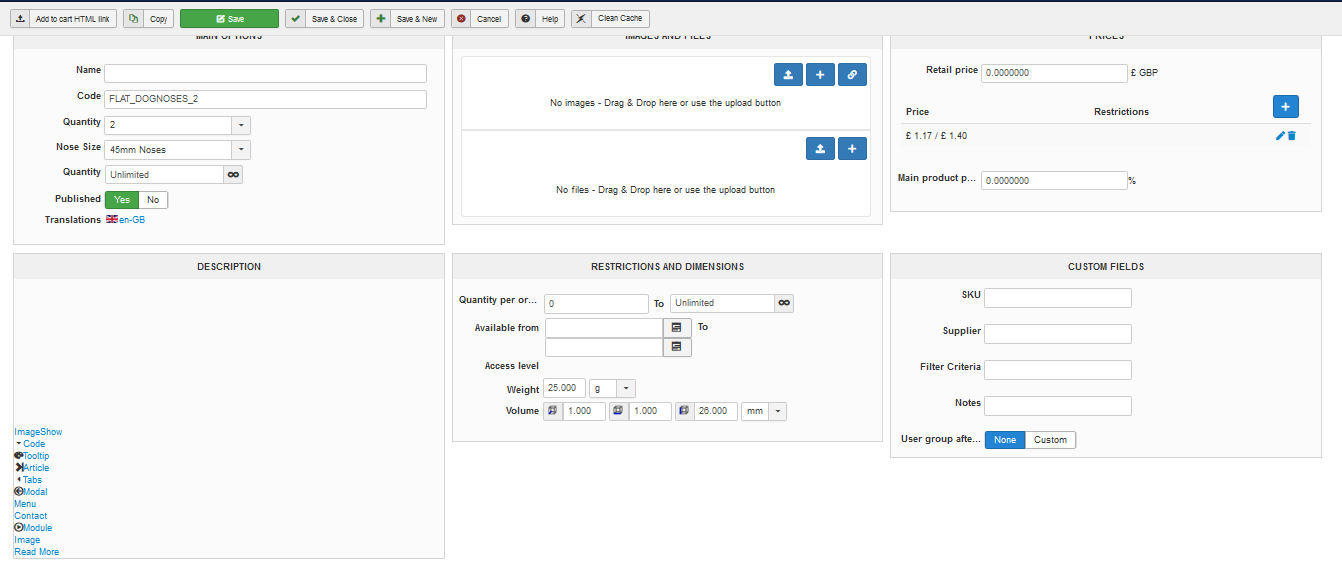Click the Image editor button under Module
This screenshot has width=1342, height=570.
27,540
